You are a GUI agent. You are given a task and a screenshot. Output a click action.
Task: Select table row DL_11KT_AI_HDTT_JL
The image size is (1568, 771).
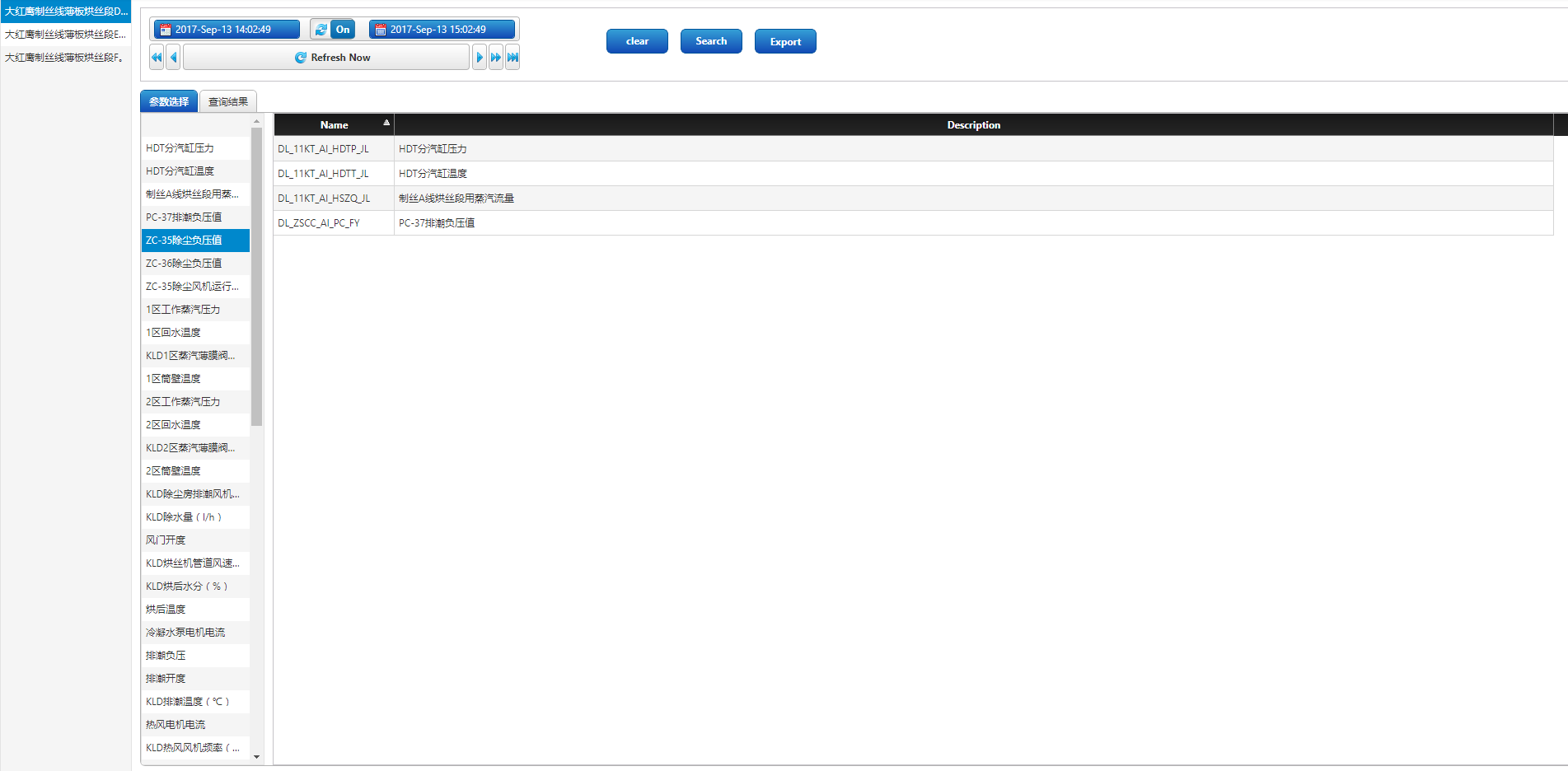coord(914,174)
